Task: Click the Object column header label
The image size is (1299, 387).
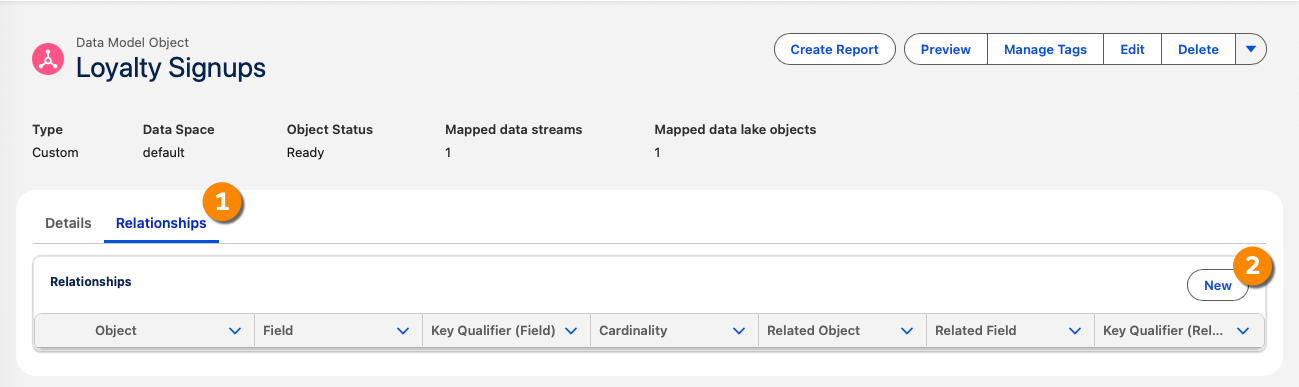Action: tap(116, 330)
